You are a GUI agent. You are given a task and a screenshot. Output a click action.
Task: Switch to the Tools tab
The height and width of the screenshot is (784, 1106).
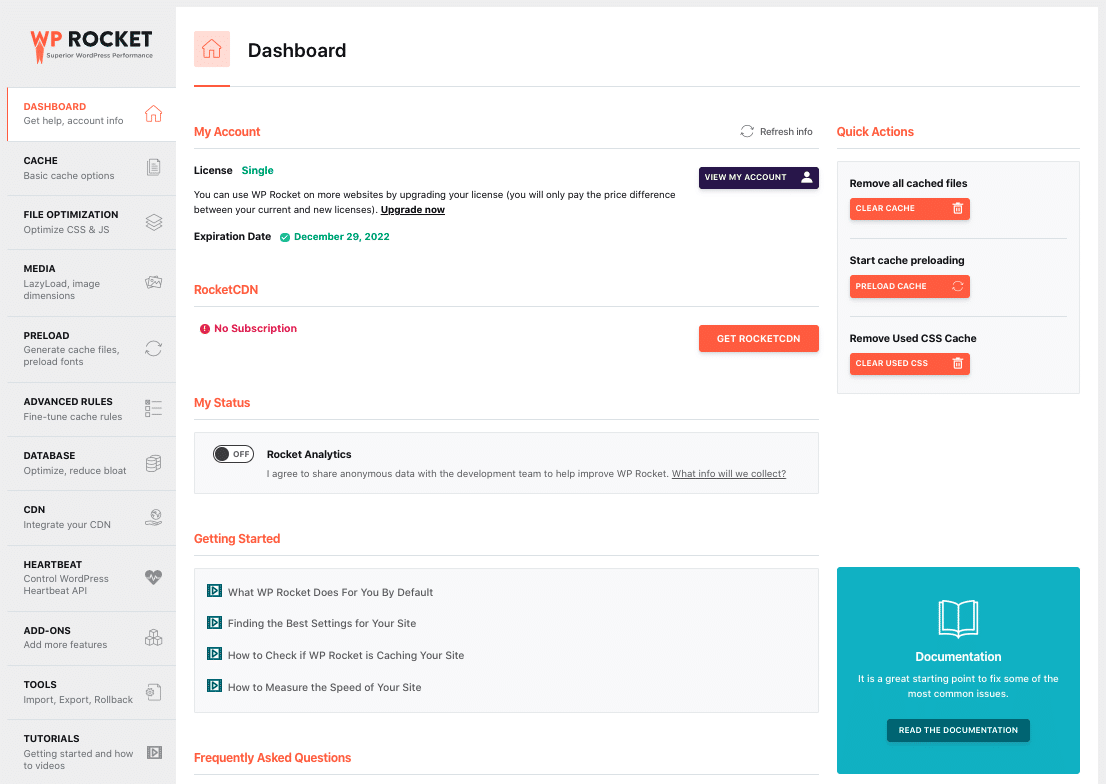[88, 692]
